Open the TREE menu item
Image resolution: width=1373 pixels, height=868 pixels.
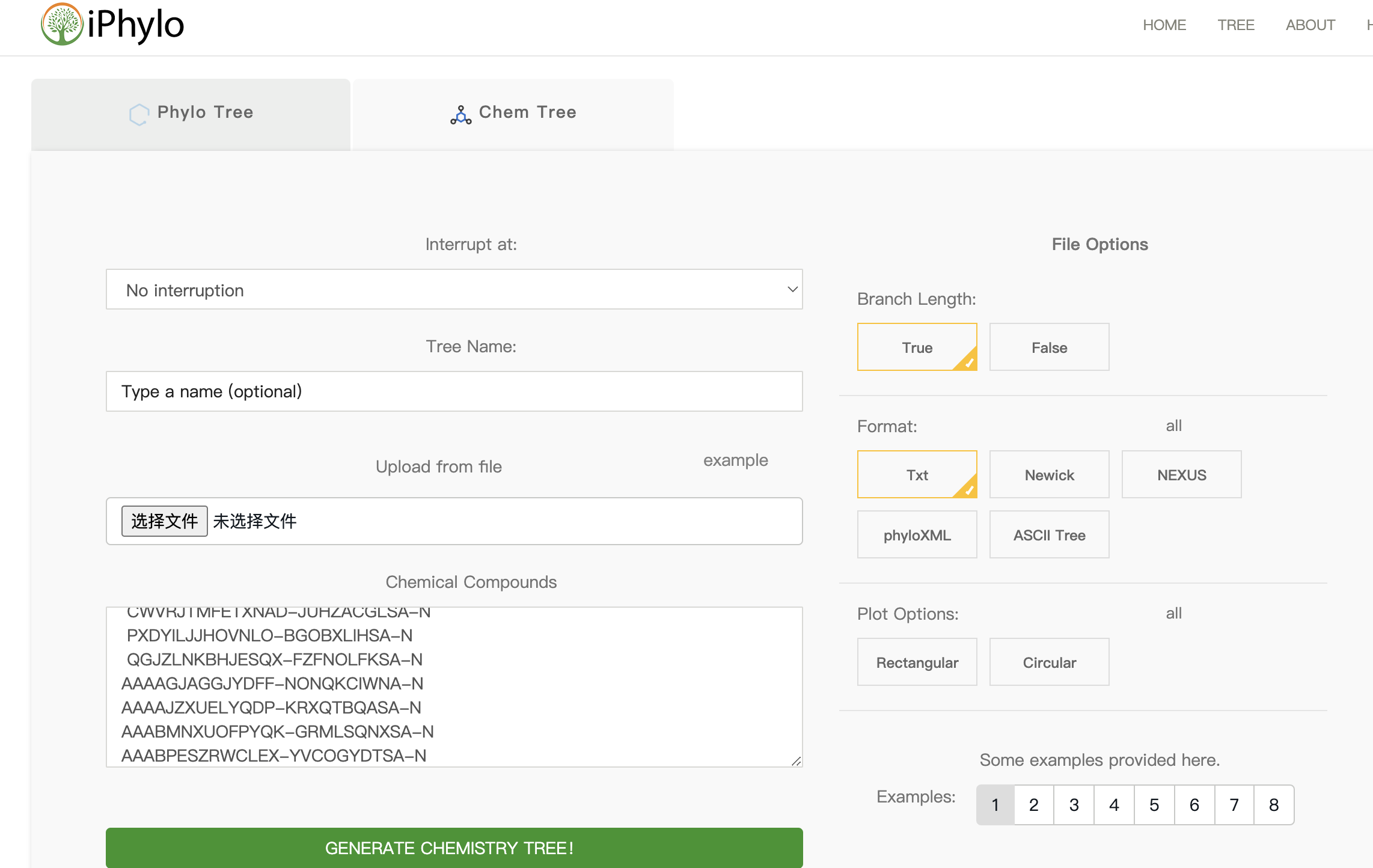1235,25
